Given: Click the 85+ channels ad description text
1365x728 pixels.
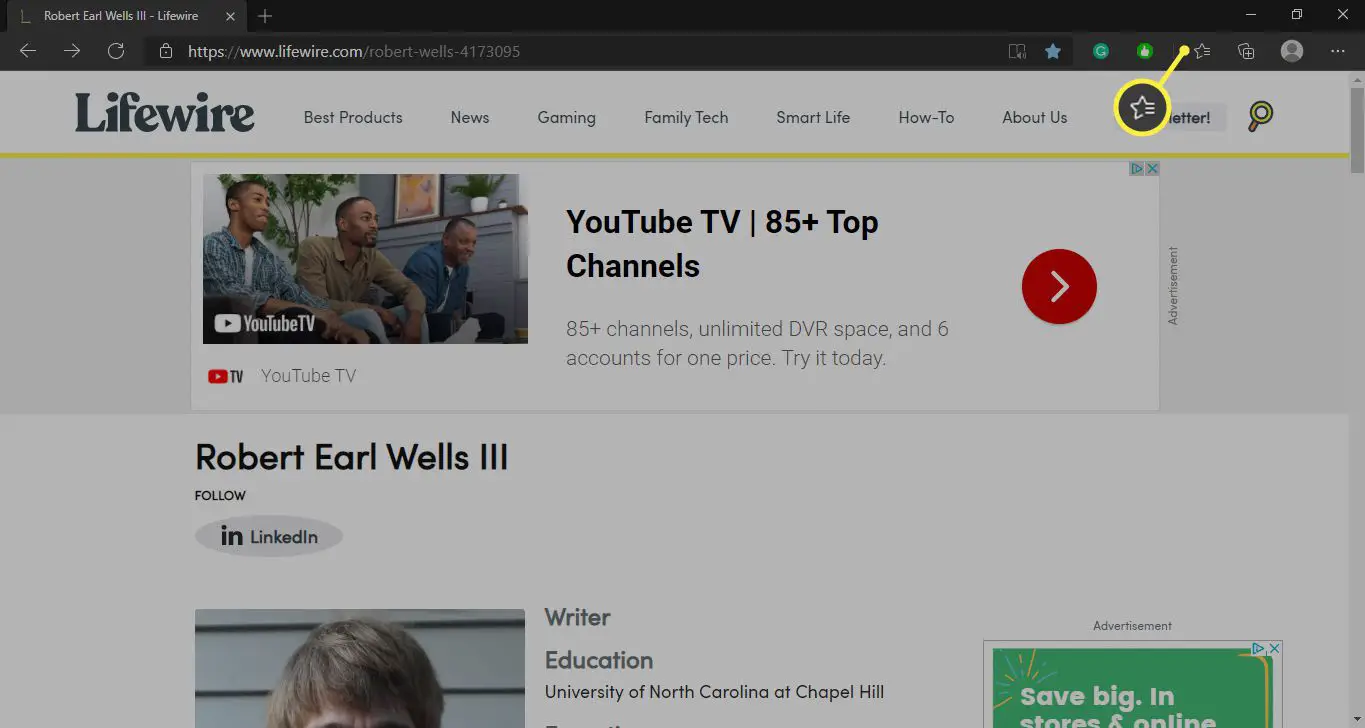Looking at the screenshot, I should click(757, 343).
